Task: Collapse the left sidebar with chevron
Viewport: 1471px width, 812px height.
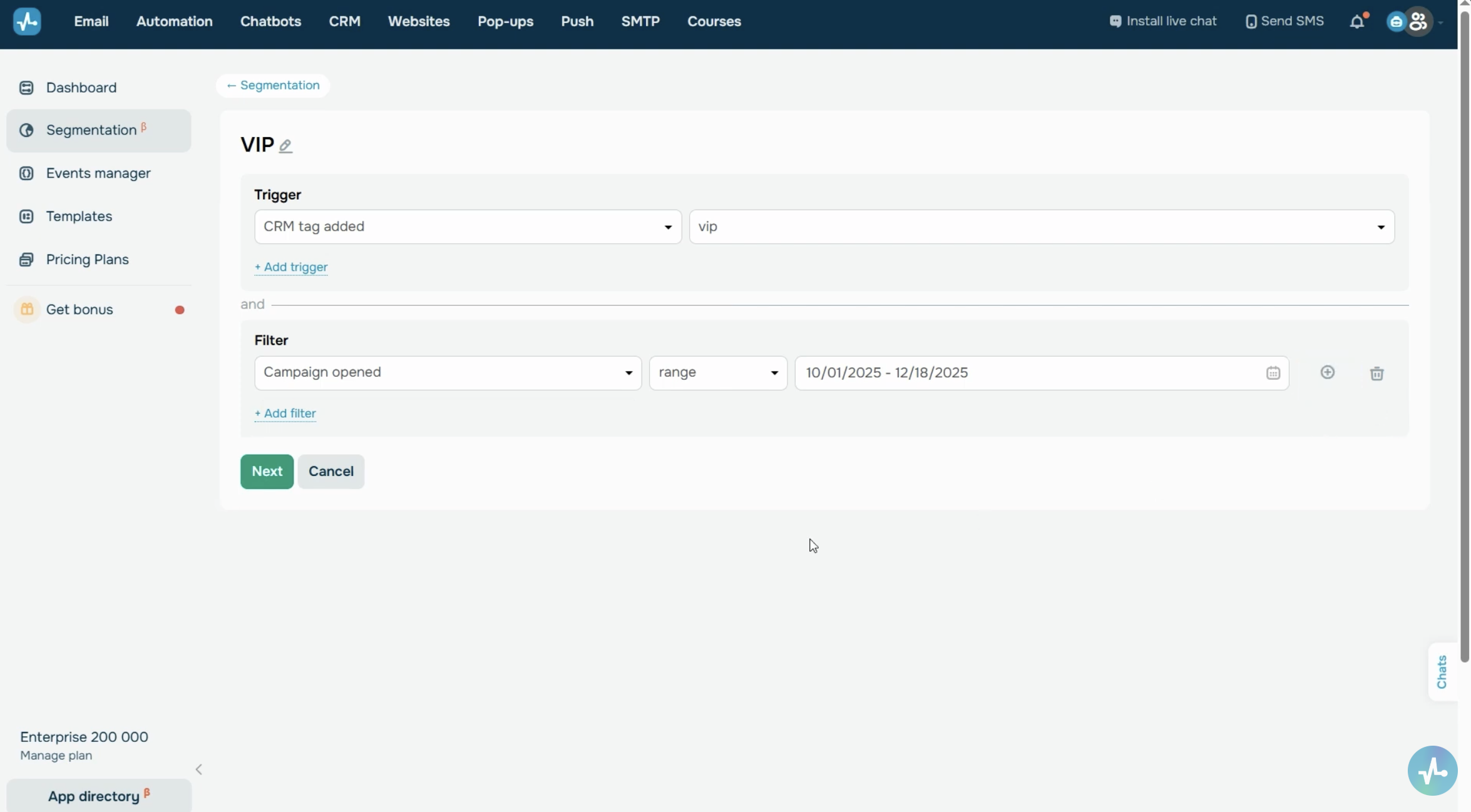Action: pyautogui.click(x=198, y=769)
